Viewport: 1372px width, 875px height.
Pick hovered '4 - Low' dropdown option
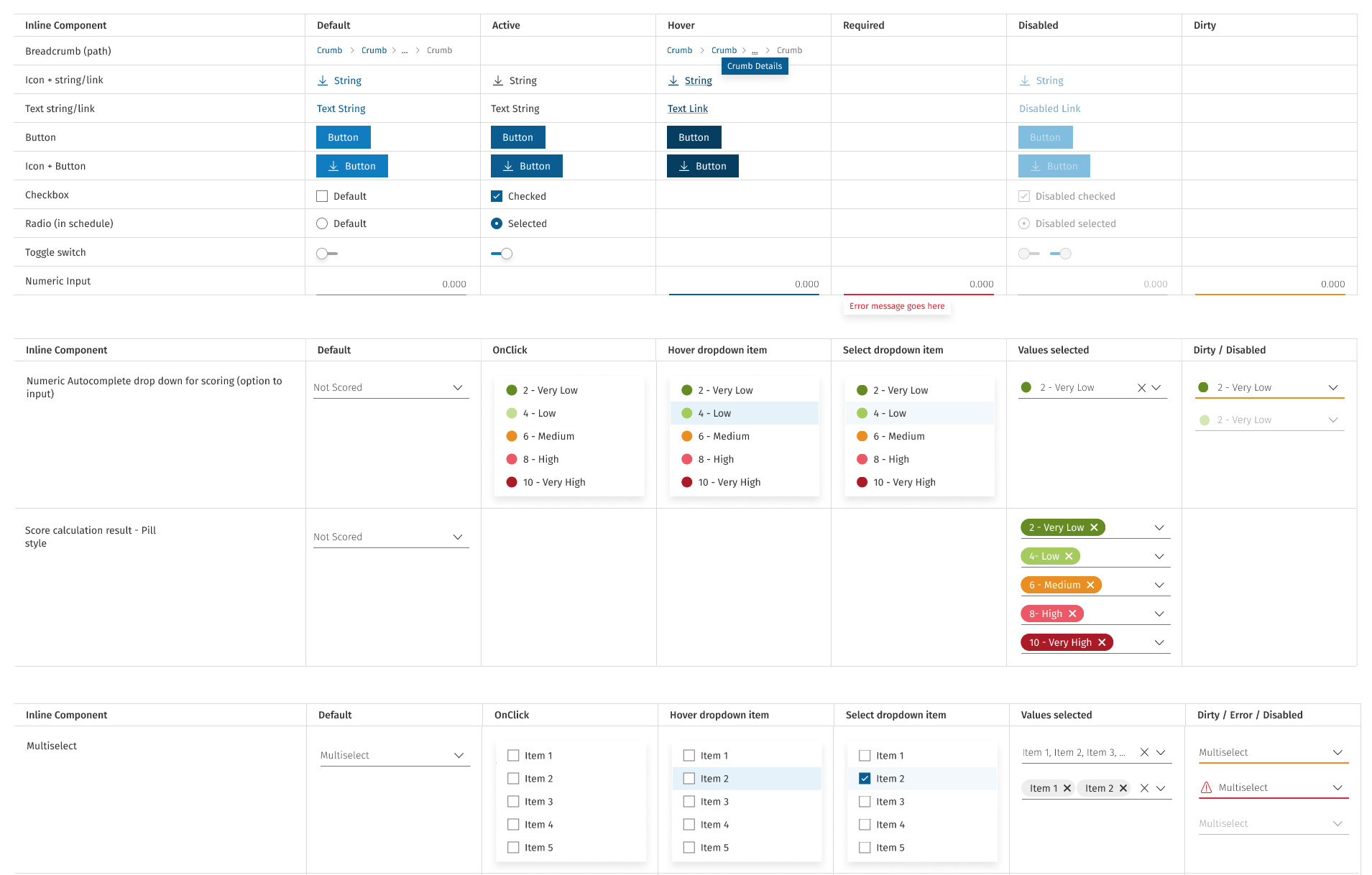click(722, 413)
